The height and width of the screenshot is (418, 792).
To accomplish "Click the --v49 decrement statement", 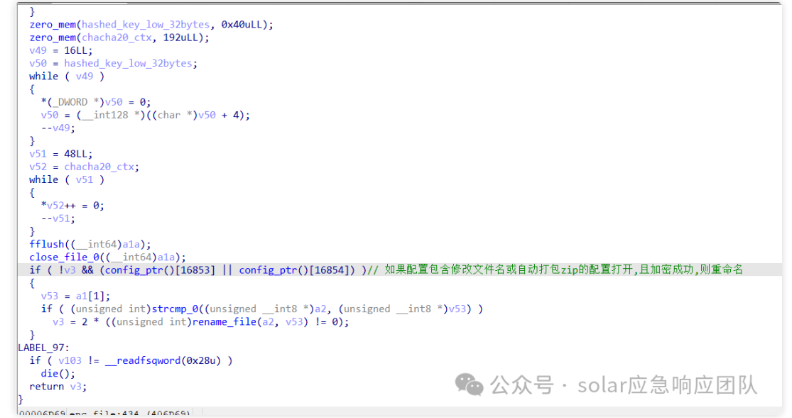I will tap(57, 127).
